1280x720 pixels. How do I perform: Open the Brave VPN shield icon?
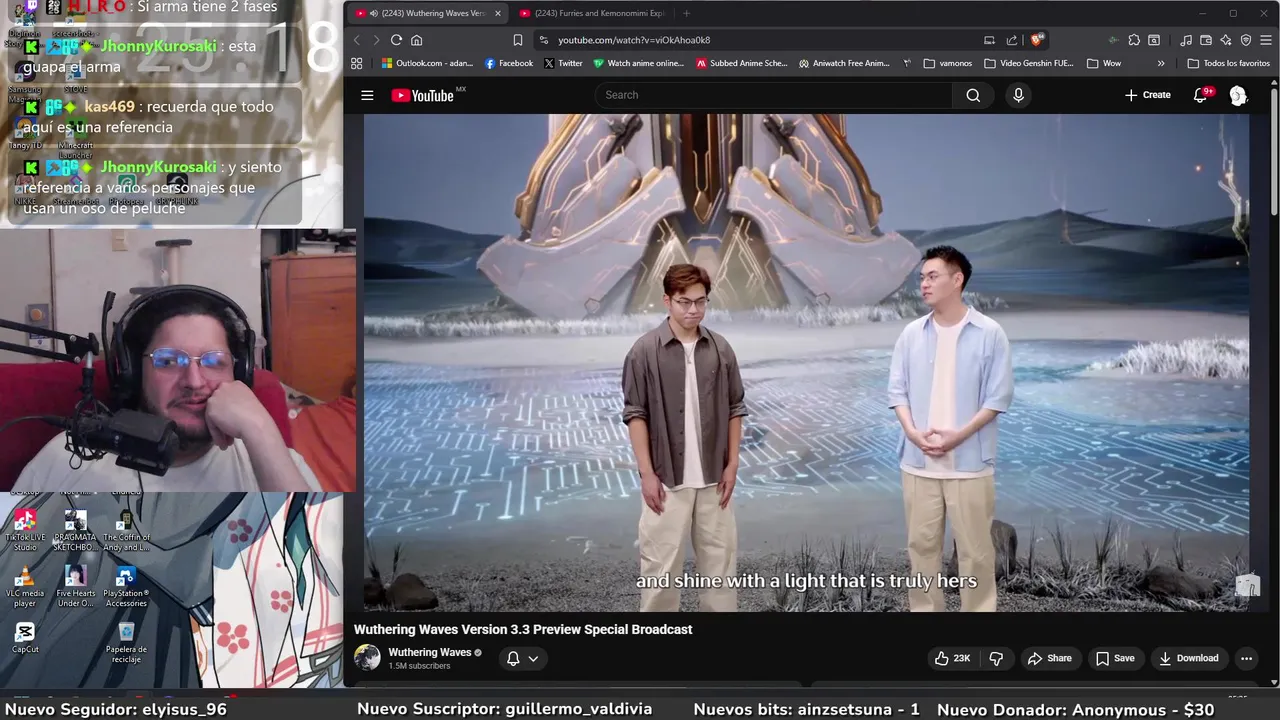[1246, 40]
